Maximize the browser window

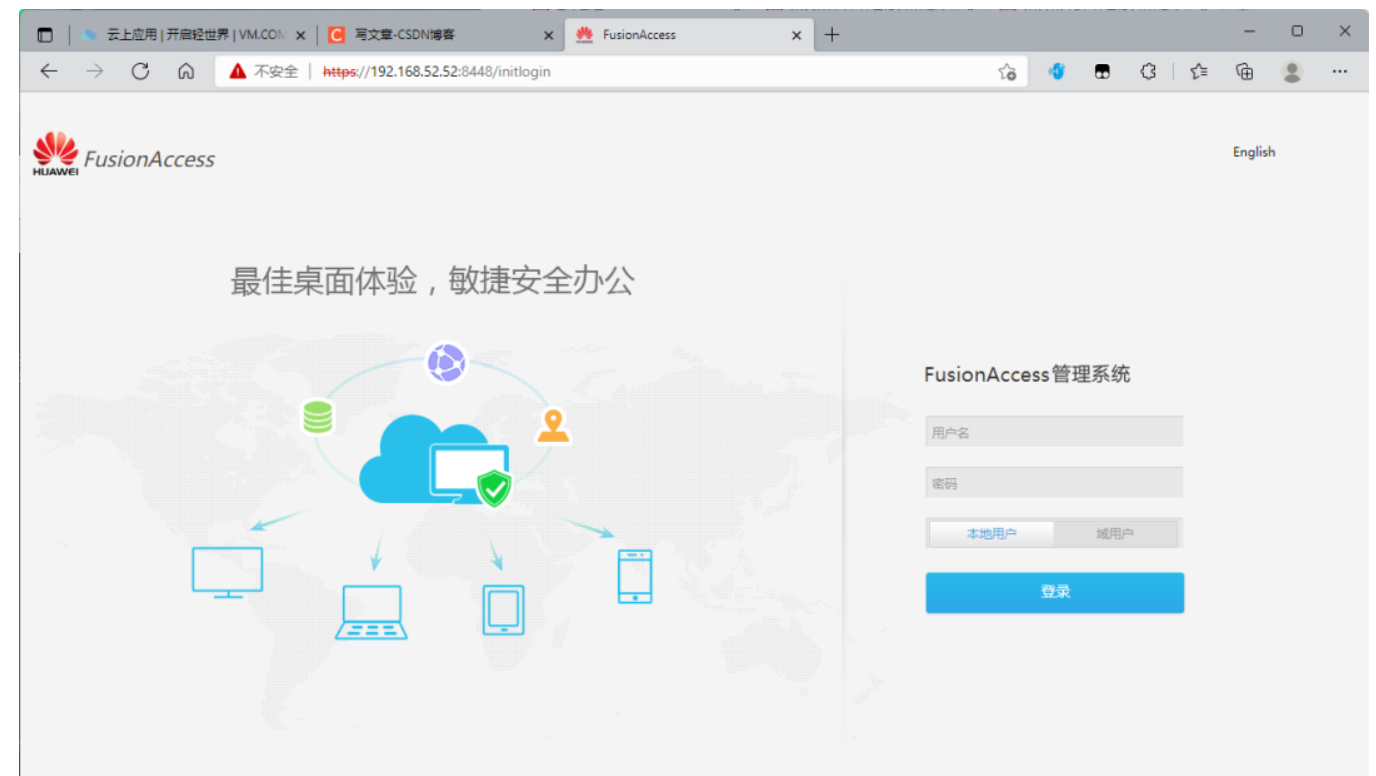(x=1296, y=32)
